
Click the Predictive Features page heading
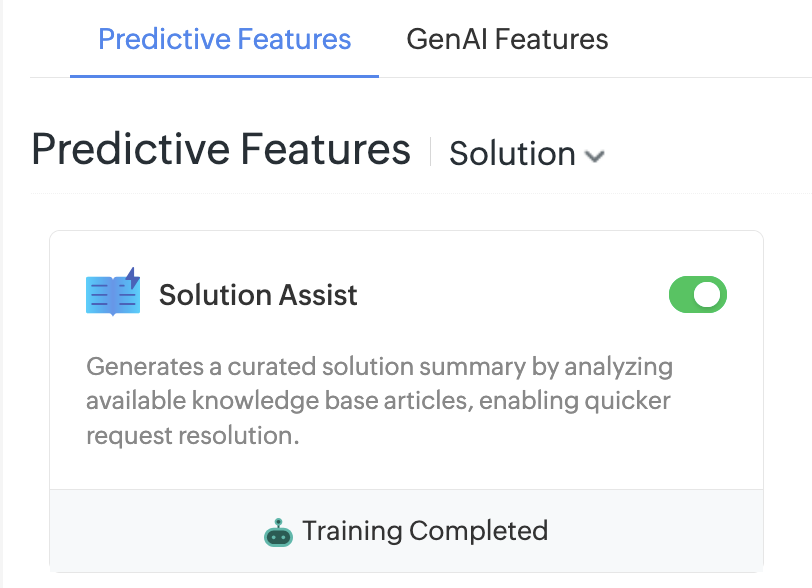coord(221,150)
